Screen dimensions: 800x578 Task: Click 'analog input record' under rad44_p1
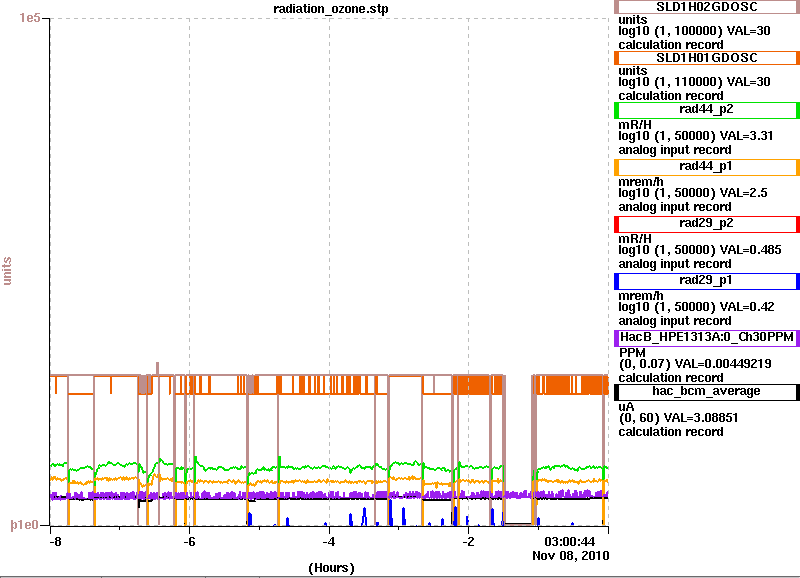point(675,207)
